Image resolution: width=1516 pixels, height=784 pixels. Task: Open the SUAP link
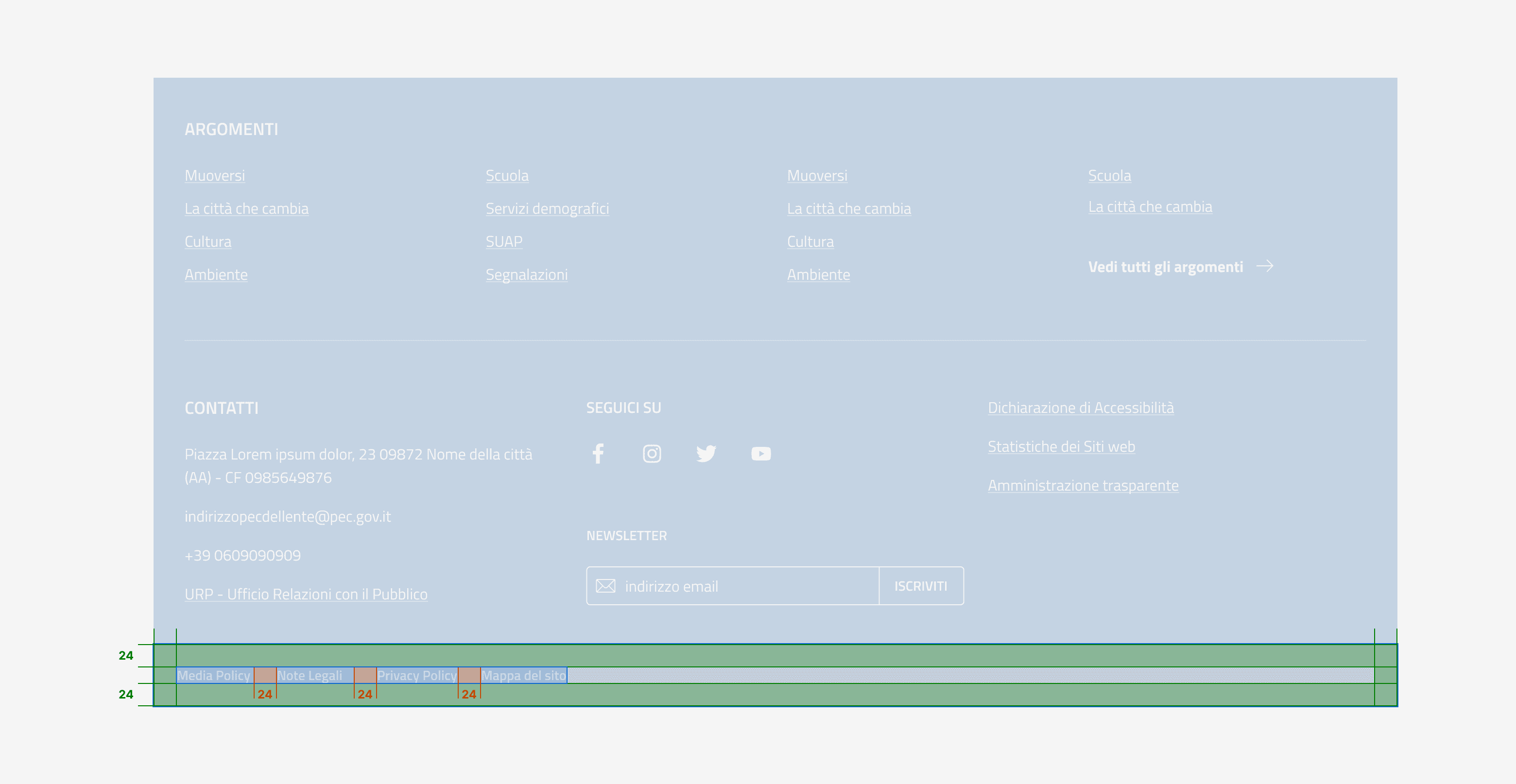504,242
